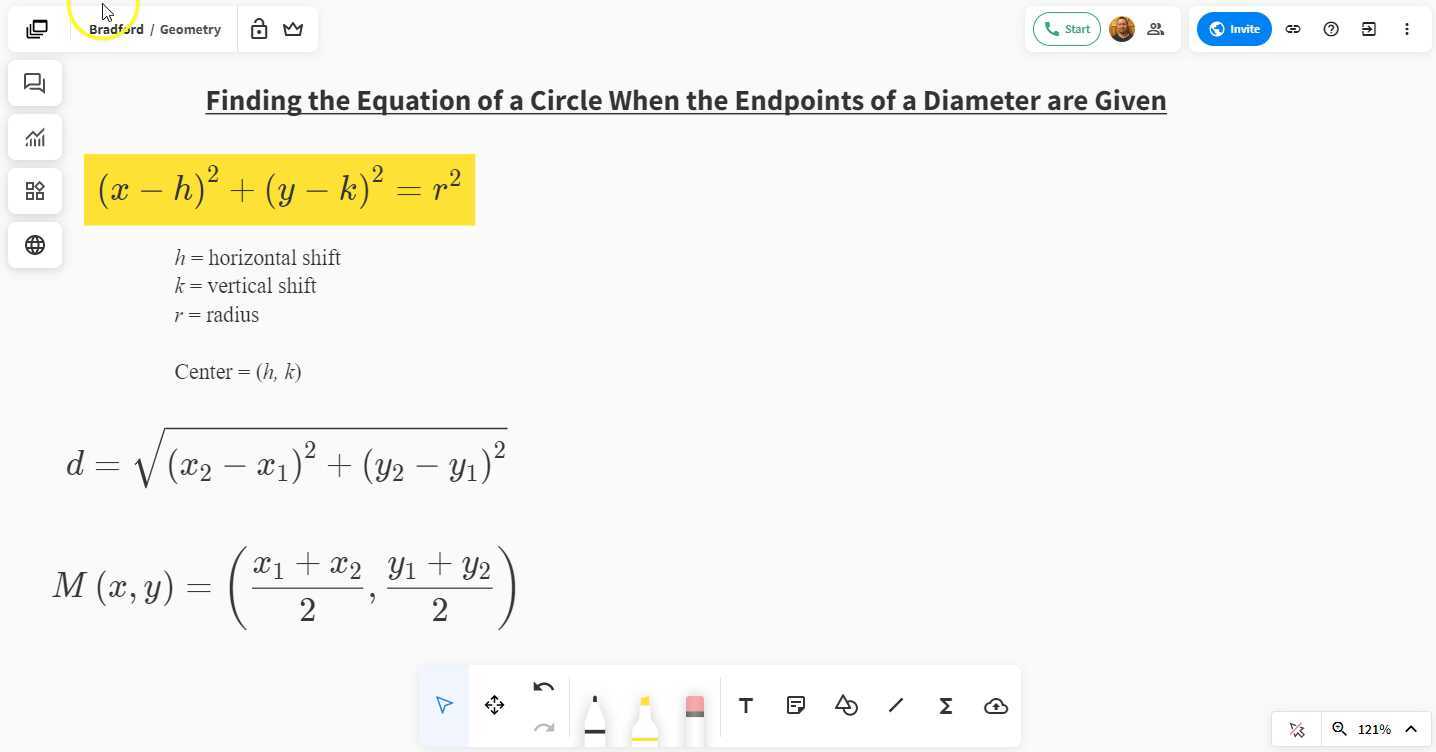
Task: Switch to the Move/Pan tool
Action: 494,705
